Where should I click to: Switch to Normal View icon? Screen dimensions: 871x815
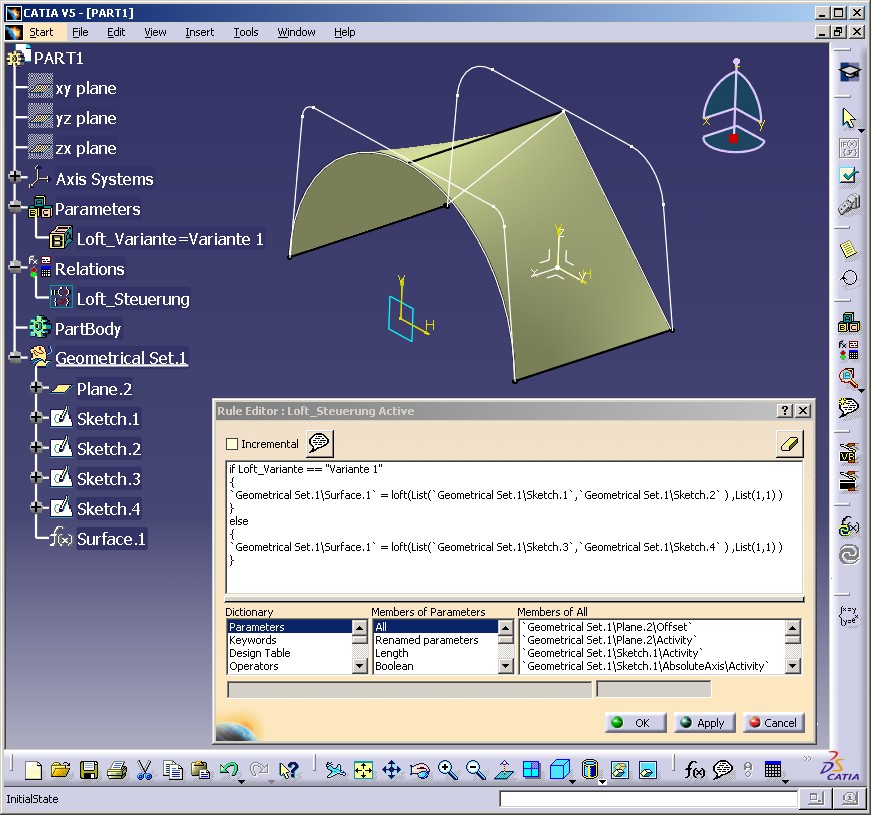pos(504,770)
